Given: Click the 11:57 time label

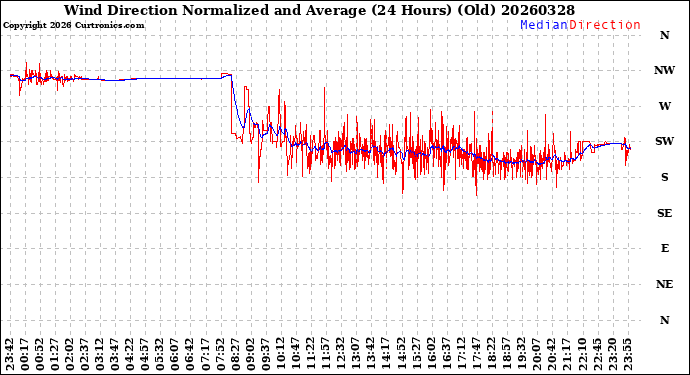Looking at the screenshot, I should click(326, 355).
